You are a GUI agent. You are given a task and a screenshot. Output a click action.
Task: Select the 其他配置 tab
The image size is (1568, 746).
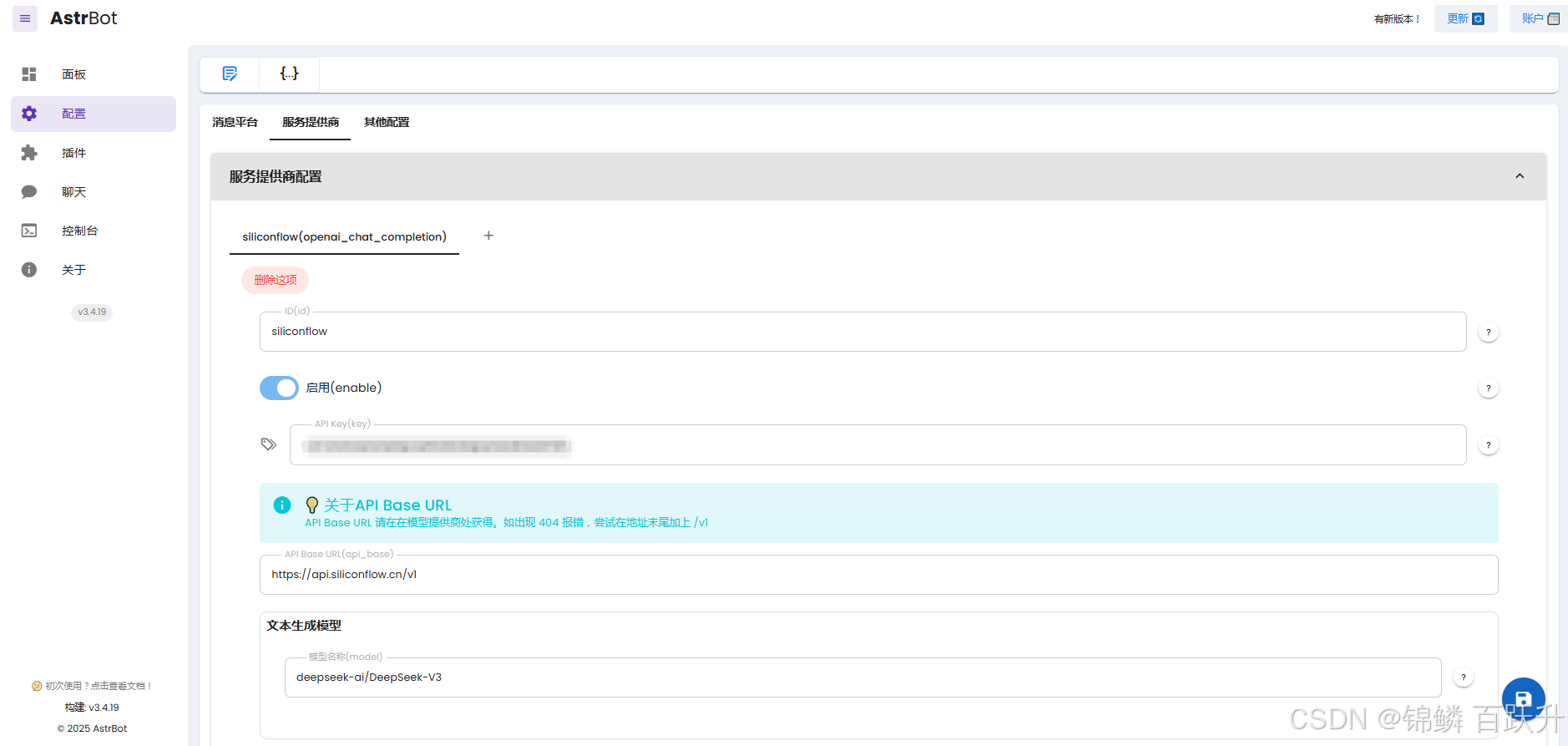point(387,122)
